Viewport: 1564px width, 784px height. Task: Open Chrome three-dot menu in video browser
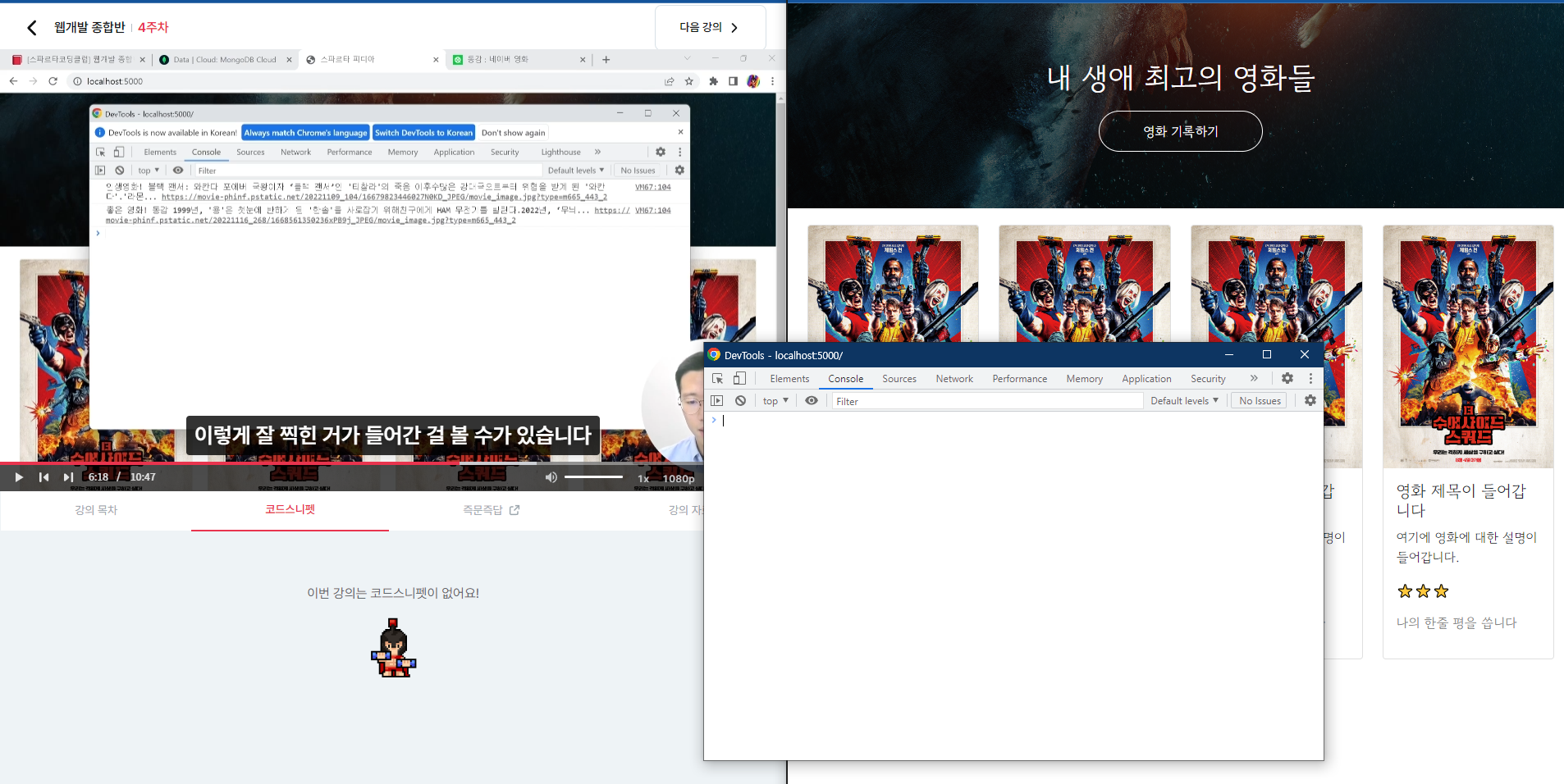[x=772, y=81]
